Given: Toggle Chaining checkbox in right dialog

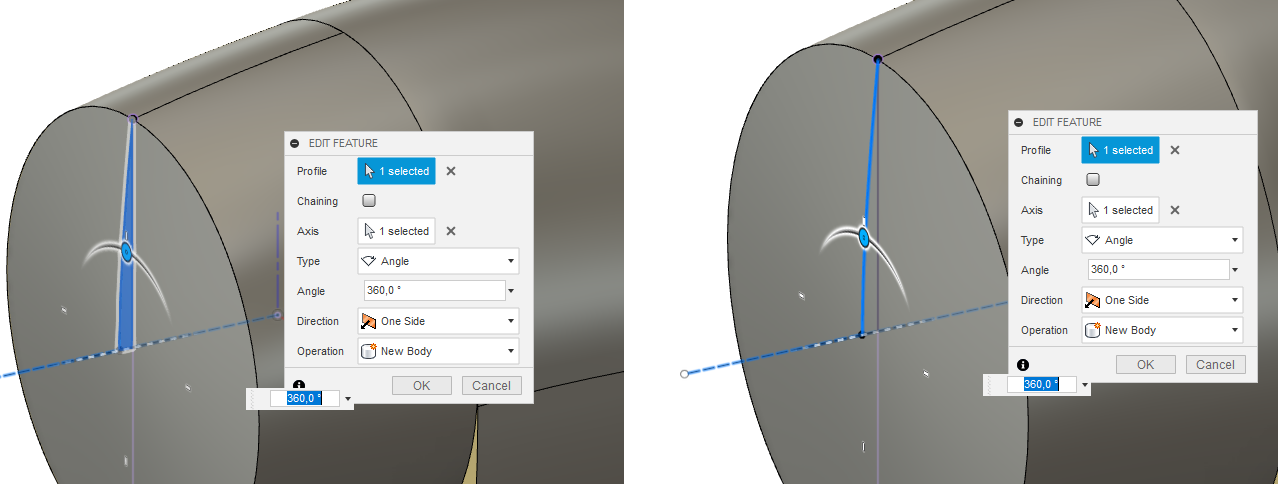Looking at the screenshot, I should pos(1093,180).
